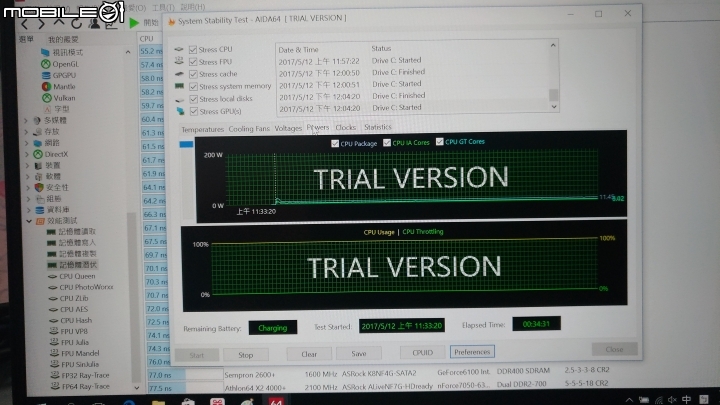Open the Clocks tab
The height and width of the screenshot is (405, 720).
[x=345, y=127]
